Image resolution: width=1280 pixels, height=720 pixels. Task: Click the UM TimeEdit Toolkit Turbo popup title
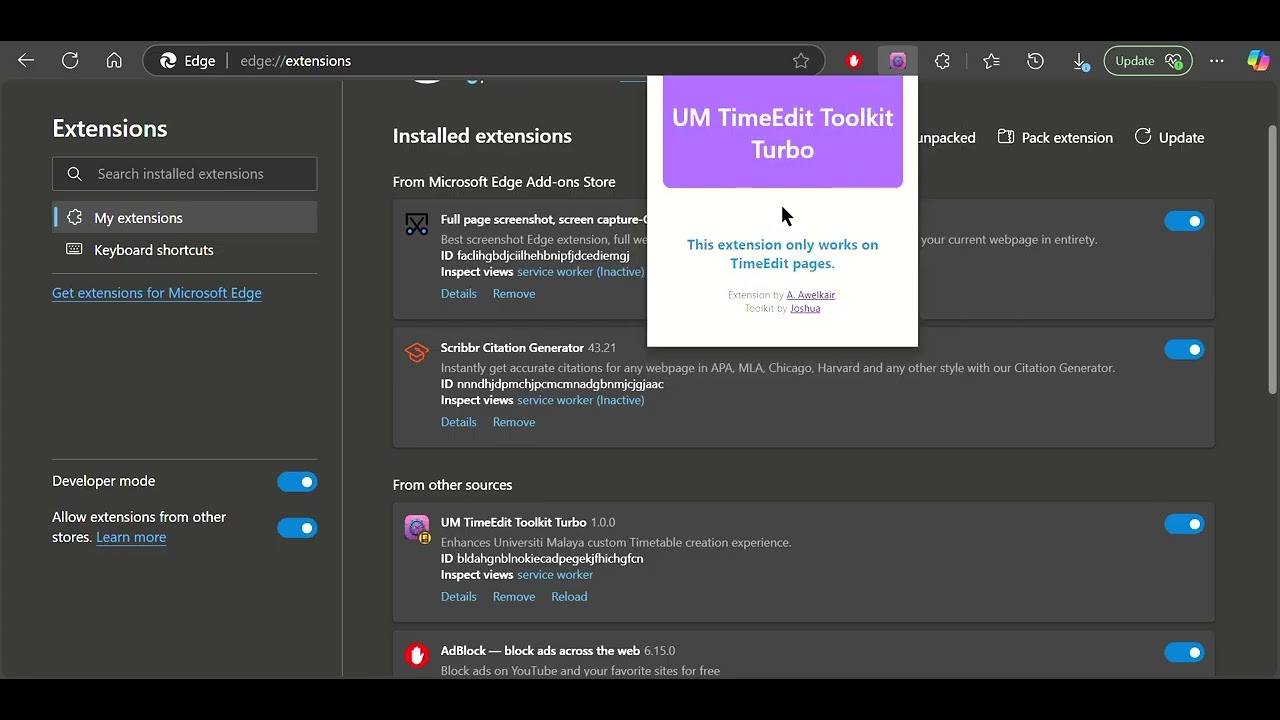[x=783, y=133]
